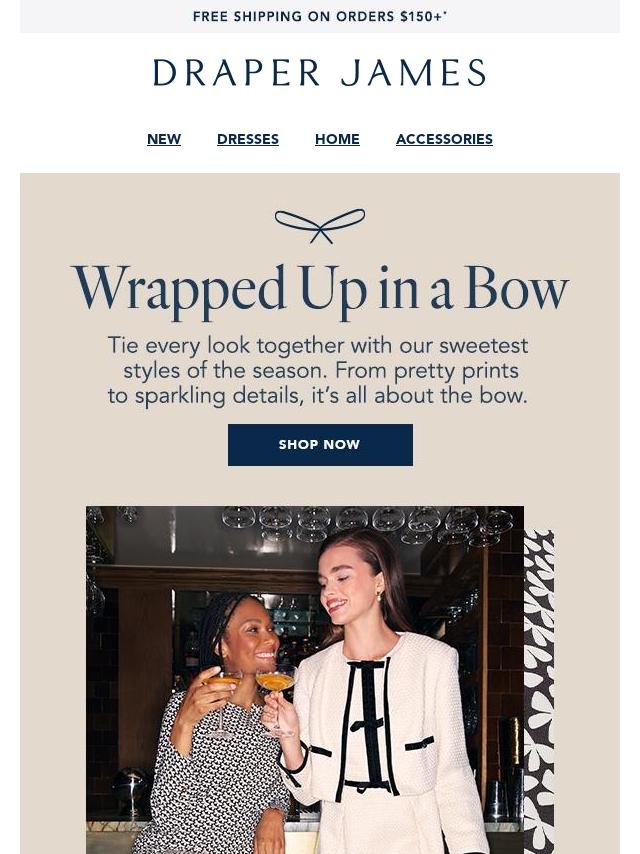
Task: Click the black-trimmed jacket pocket
Action: 419,743
